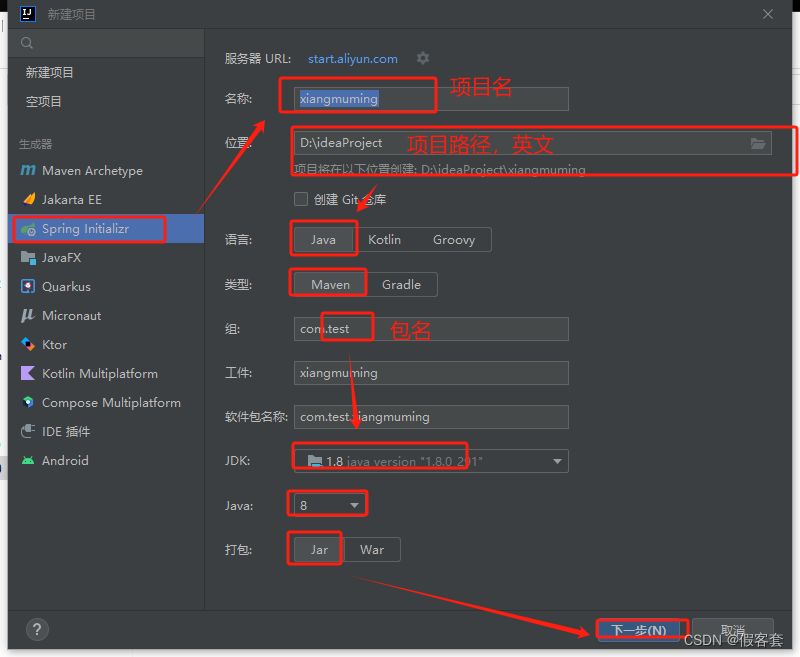Choose Micronaut generator
Image resolution: width=800 pixels, height=657 pixels.
point(106,316)
